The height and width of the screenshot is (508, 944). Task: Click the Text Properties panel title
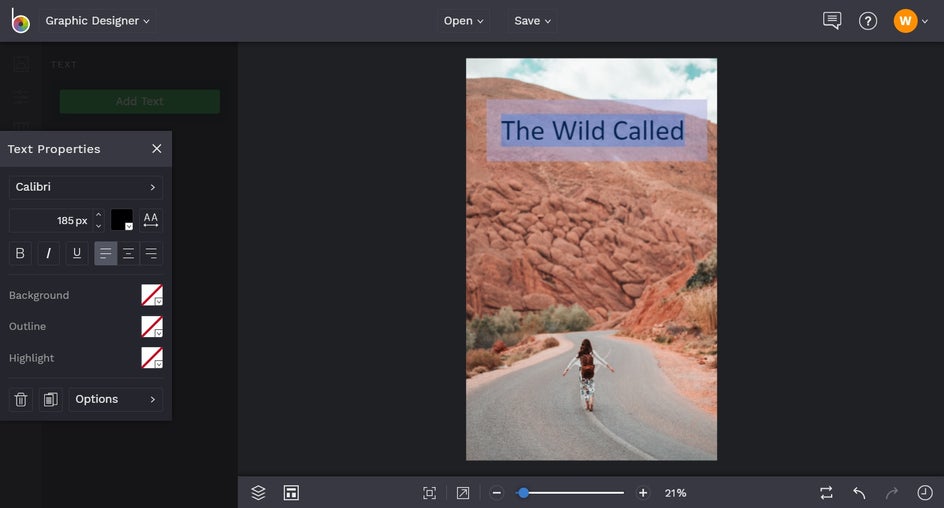pos(54,149)
